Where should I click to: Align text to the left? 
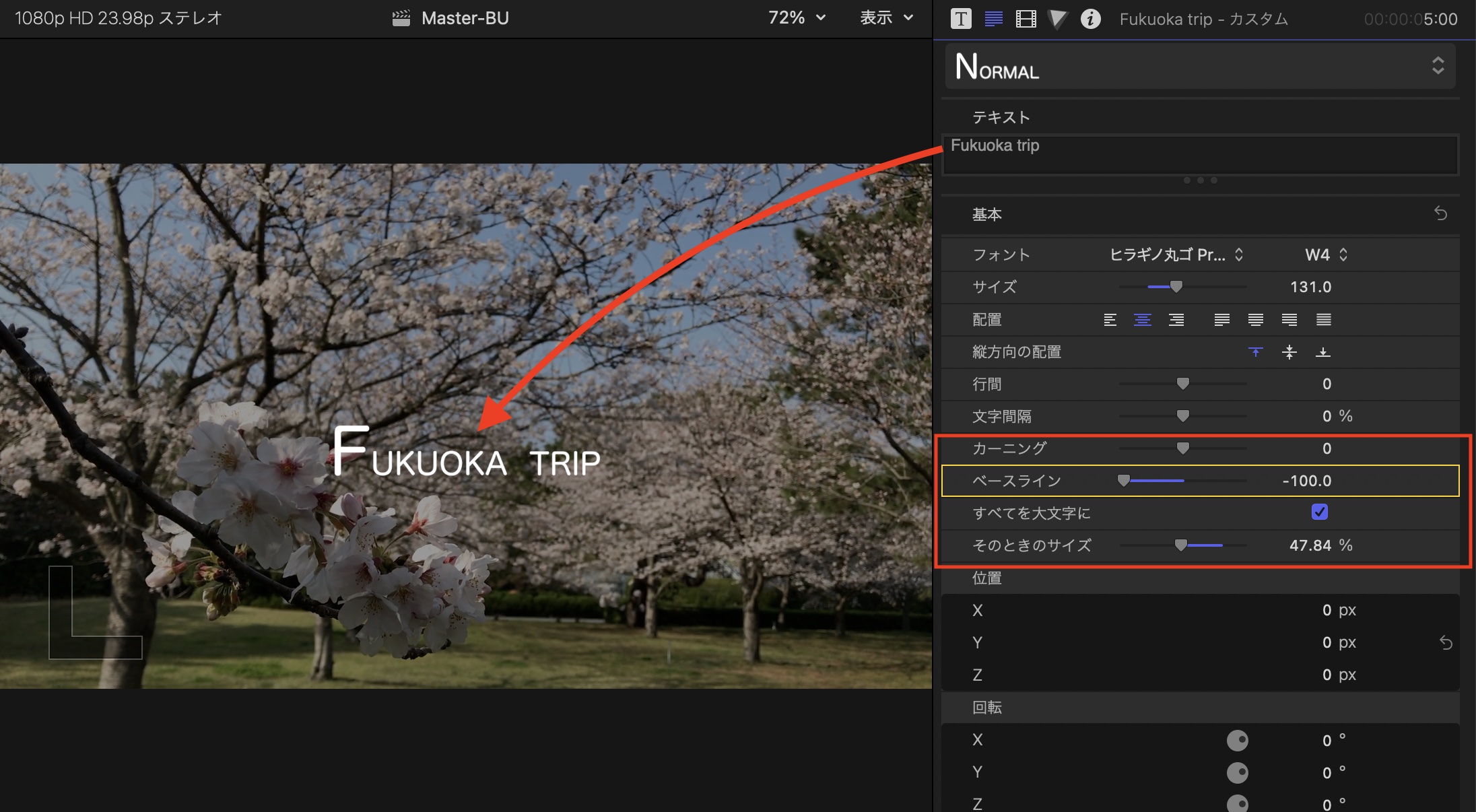(x=1110, y=320)
